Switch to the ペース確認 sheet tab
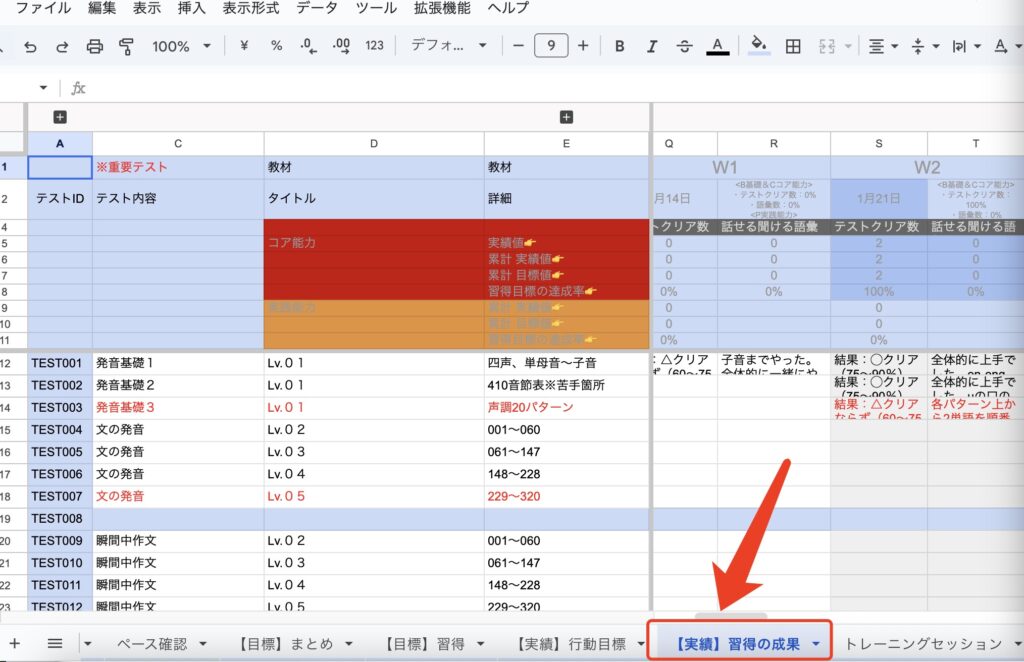1024x662 pixels. (x=152, y=643)
